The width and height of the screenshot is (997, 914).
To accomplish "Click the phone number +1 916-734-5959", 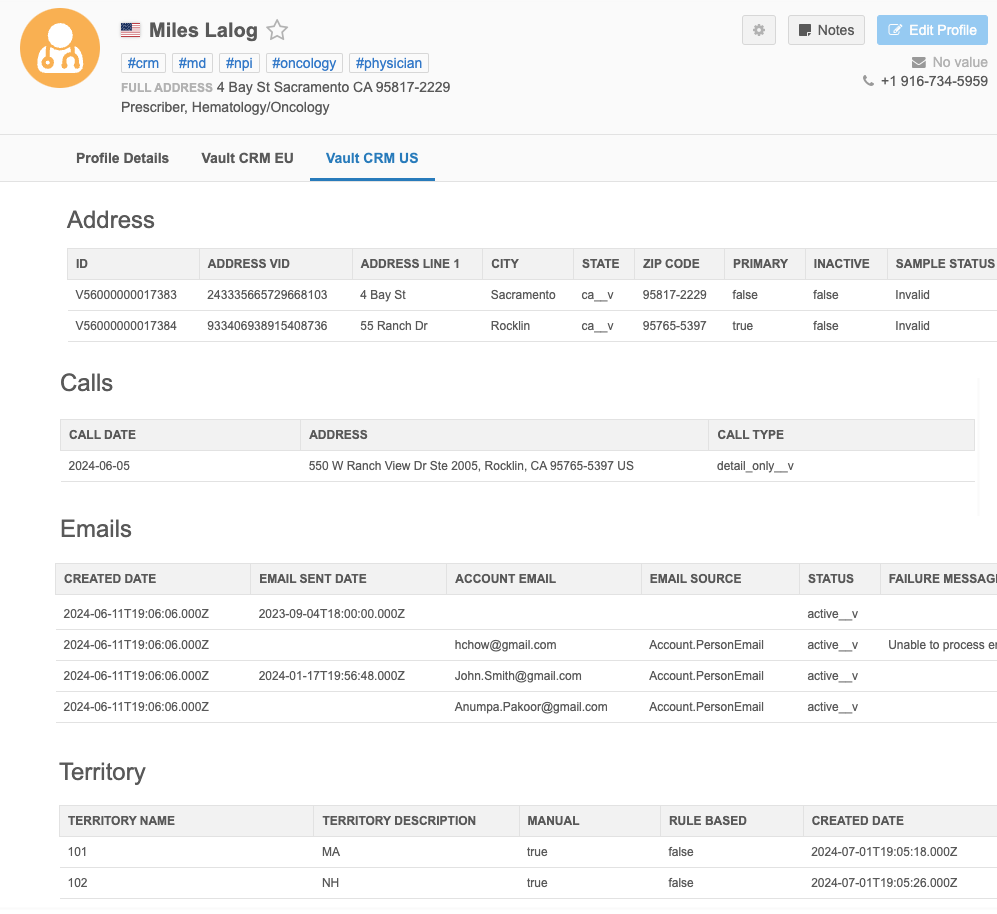I will point(934,81).
